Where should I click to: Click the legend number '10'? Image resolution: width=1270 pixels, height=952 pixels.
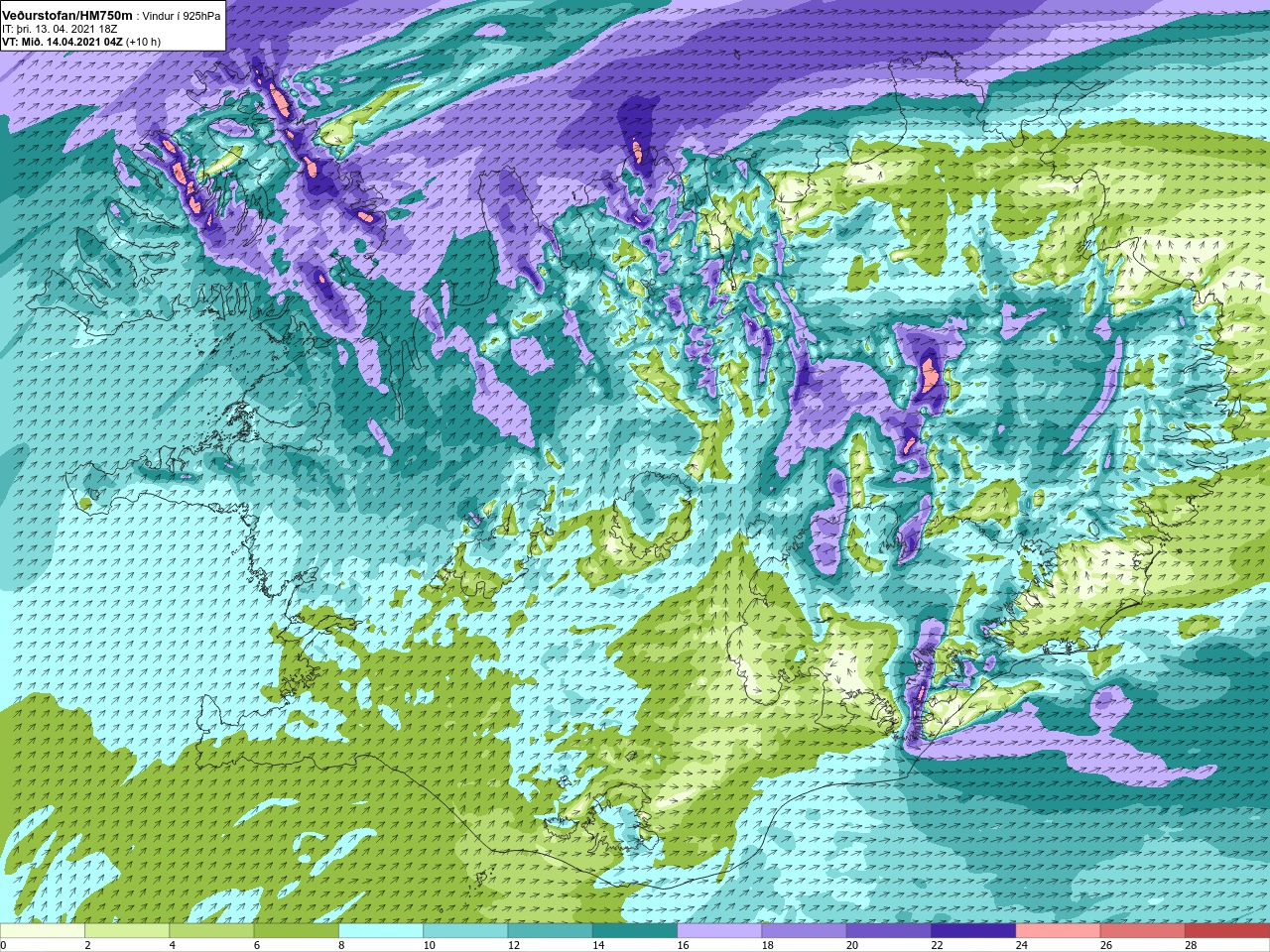(430, 945)
